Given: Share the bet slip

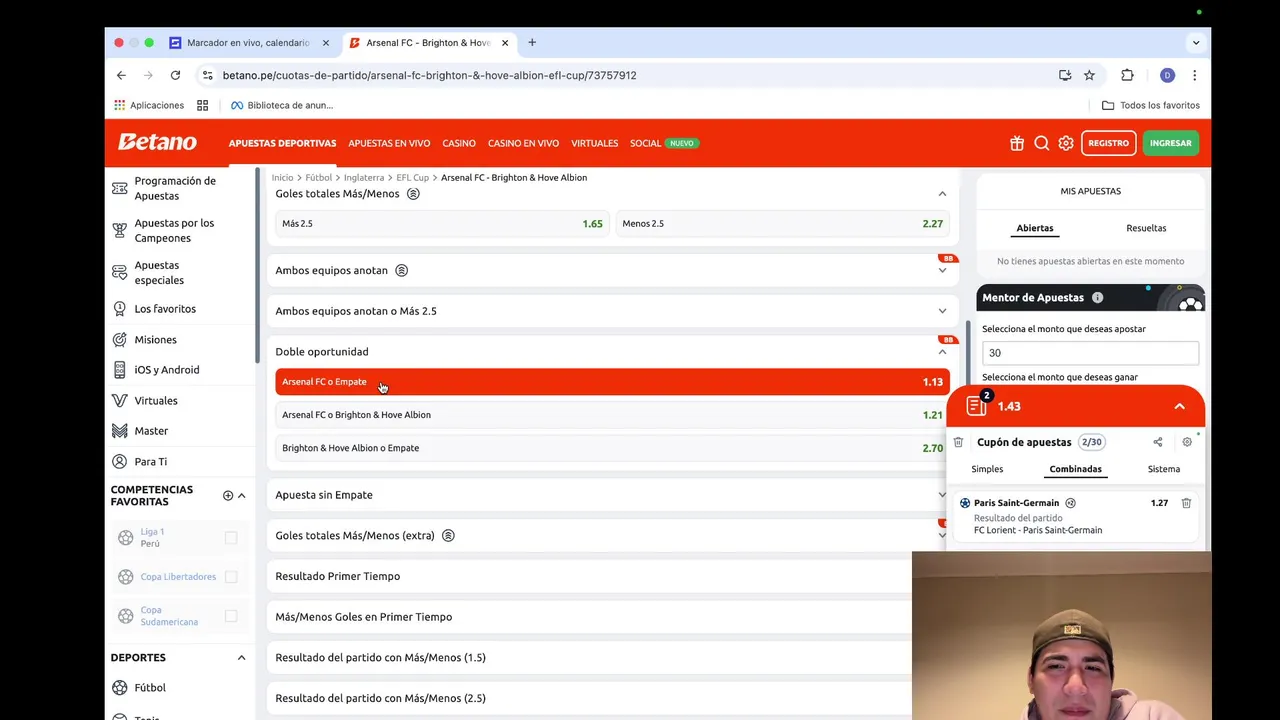Looking at the screenshot, I should 1157,442.
